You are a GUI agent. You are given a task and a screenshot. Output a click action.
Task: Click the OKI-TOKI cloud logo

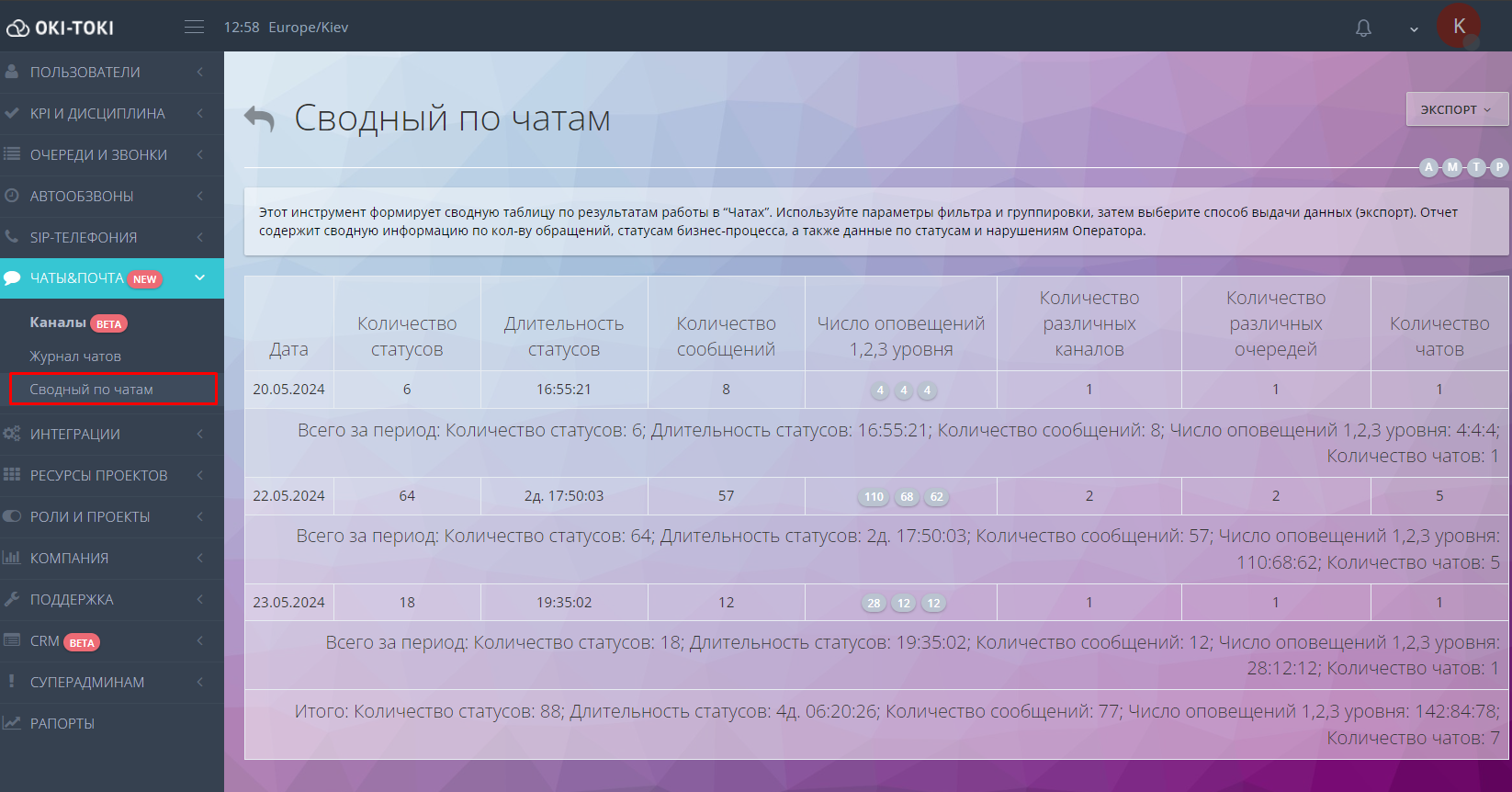pyautogui.click(x=61, y=28)
